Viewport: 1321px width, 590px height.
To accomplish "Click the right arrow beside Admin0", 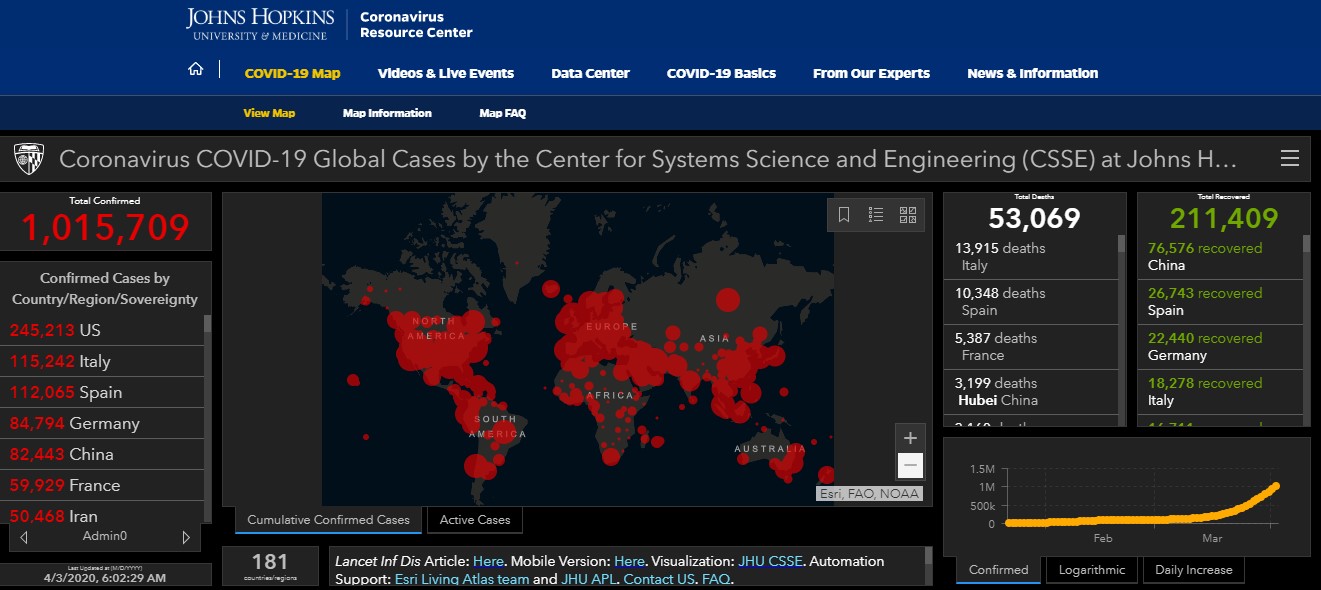I will [x=186, y=537].
